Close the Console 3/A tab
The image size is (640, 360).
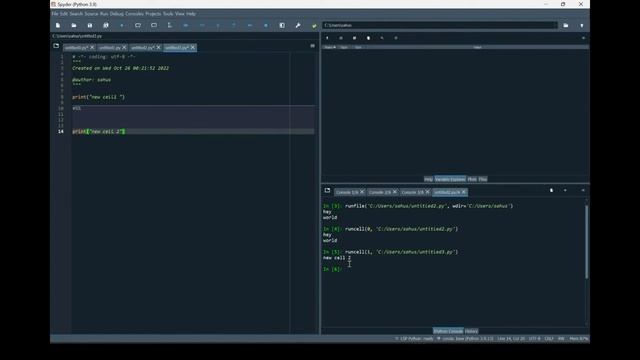tap(428, 192)
